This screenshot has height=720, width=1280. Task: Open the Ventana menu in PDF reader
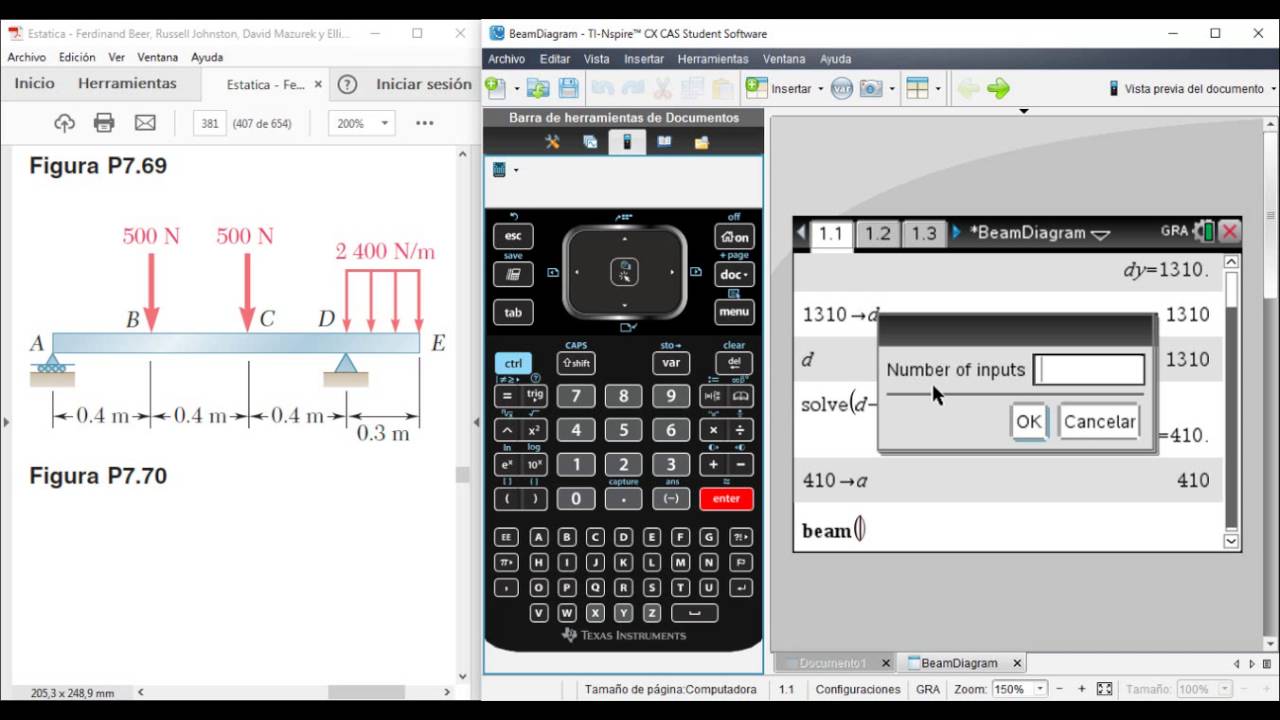158,57
